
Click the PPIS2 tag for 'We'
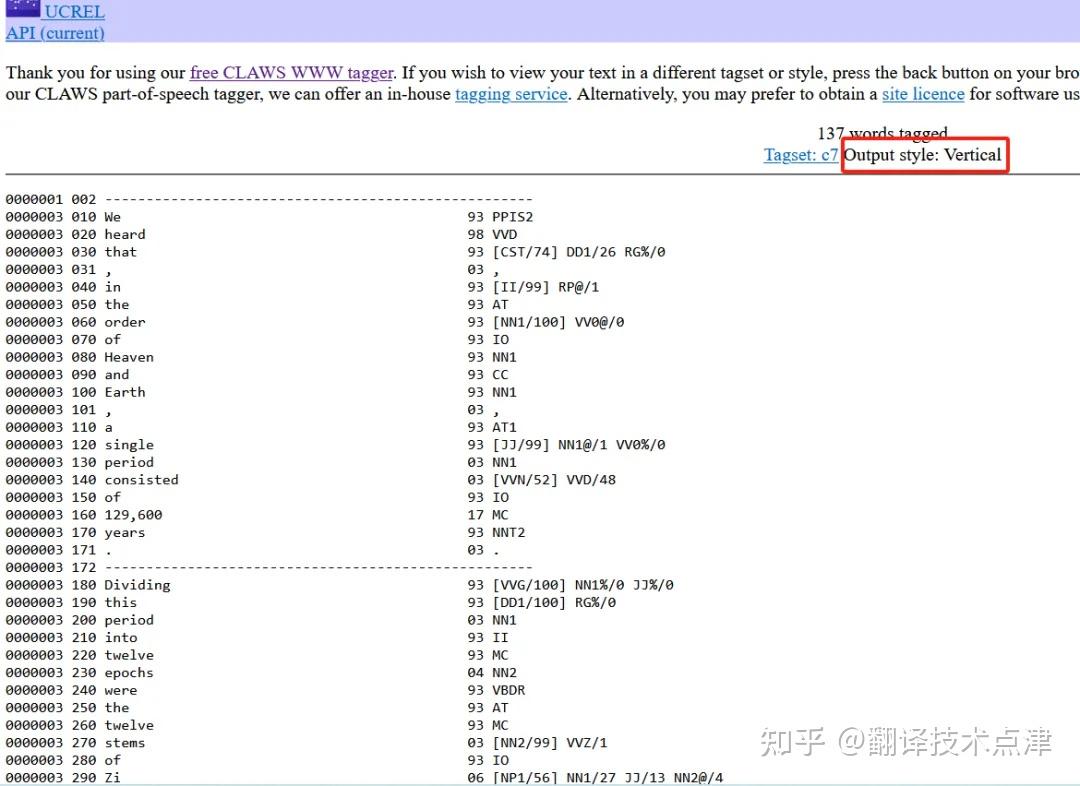[x=512, y=217]
